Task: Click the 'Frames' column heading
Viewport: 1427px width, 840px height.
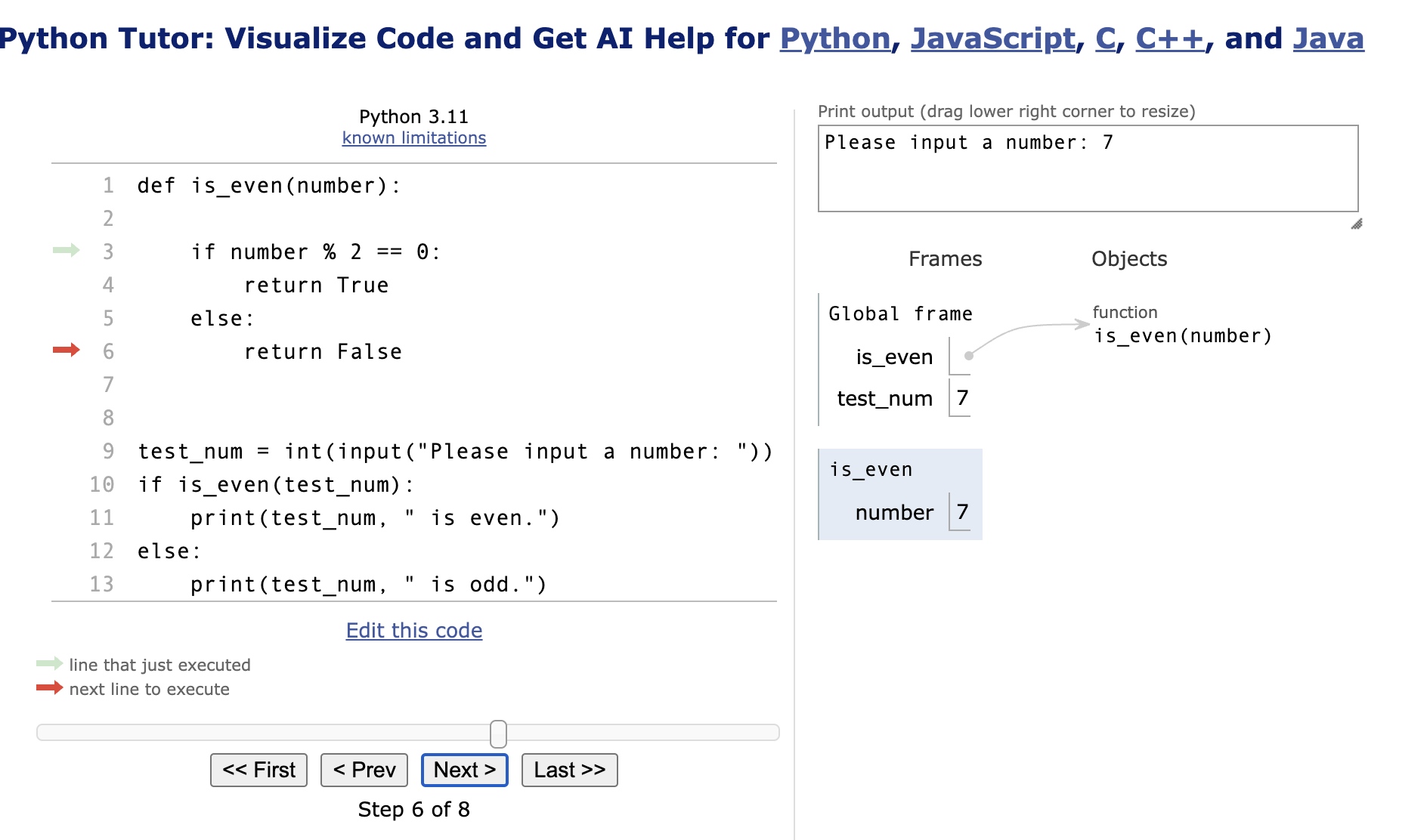Action: pos(945,259)
